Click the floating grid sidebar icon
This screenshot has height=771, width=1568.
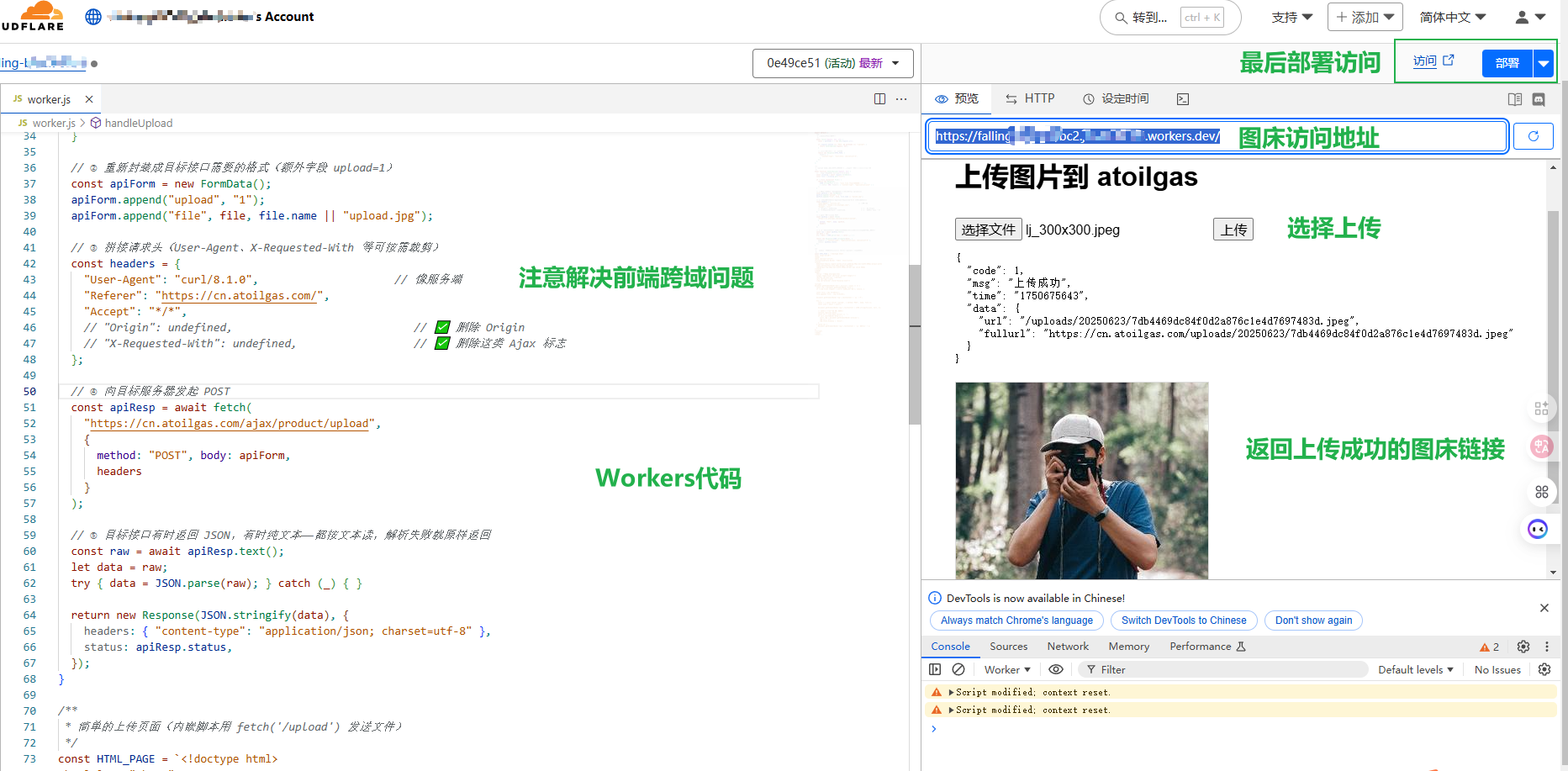1541,409
